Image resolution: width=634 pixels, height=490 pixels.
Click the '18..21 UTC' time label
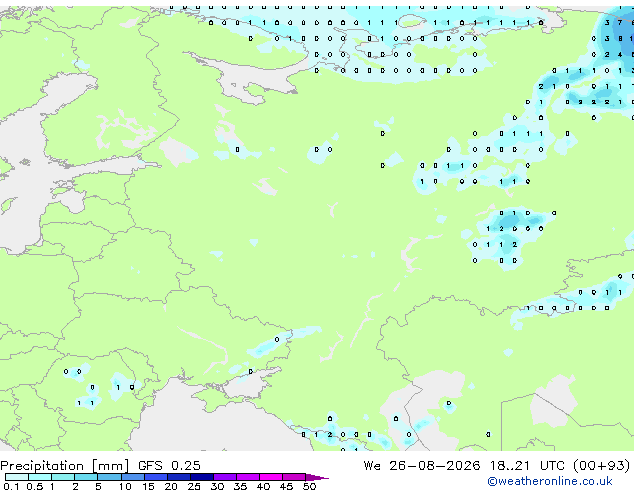[x=526, y=466]
